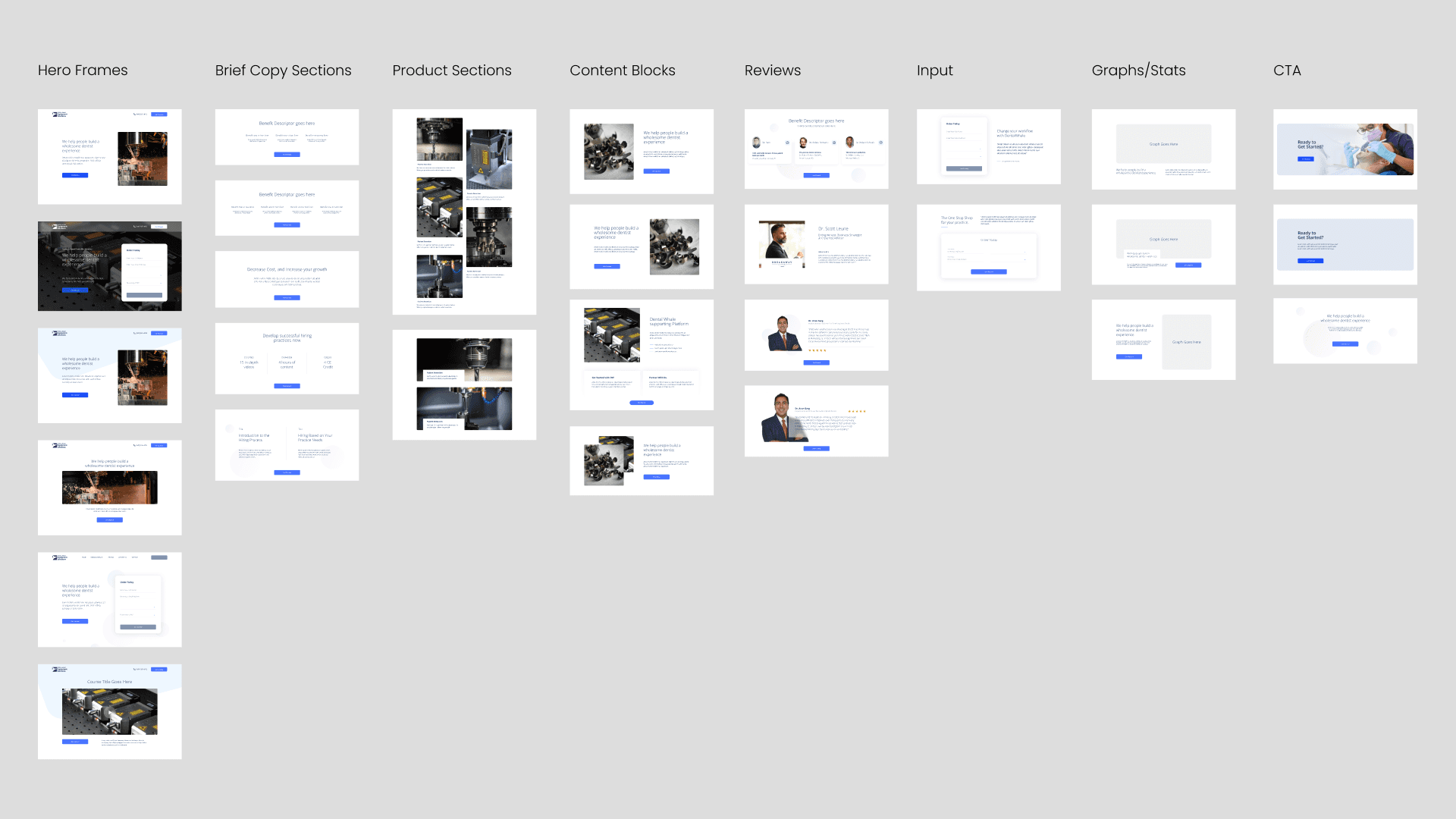
Task: Open the 'Course Title Goes Here' hero frame
Action: tap(109, 711)
